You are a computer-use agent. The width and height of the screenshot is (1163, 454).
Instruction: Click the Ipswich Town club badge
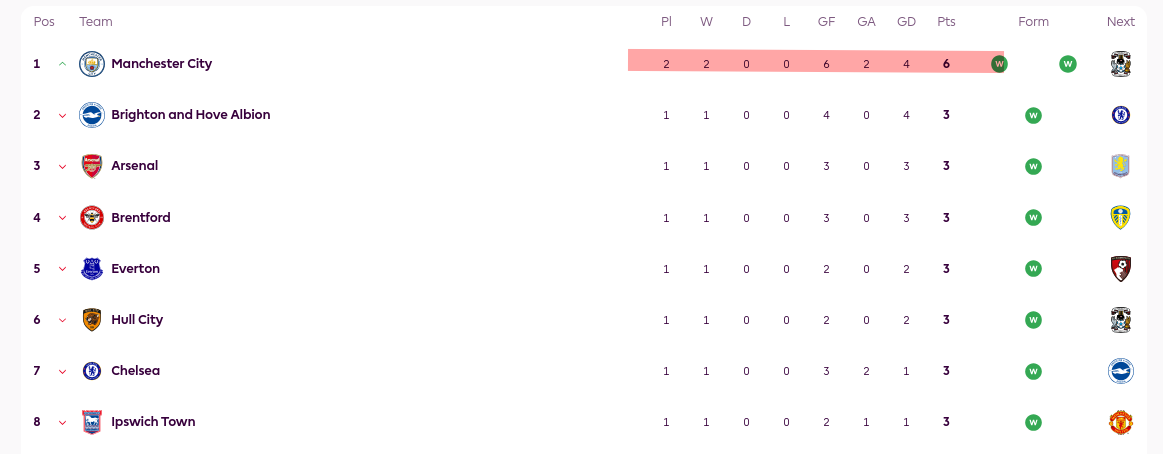pos(92,422)
